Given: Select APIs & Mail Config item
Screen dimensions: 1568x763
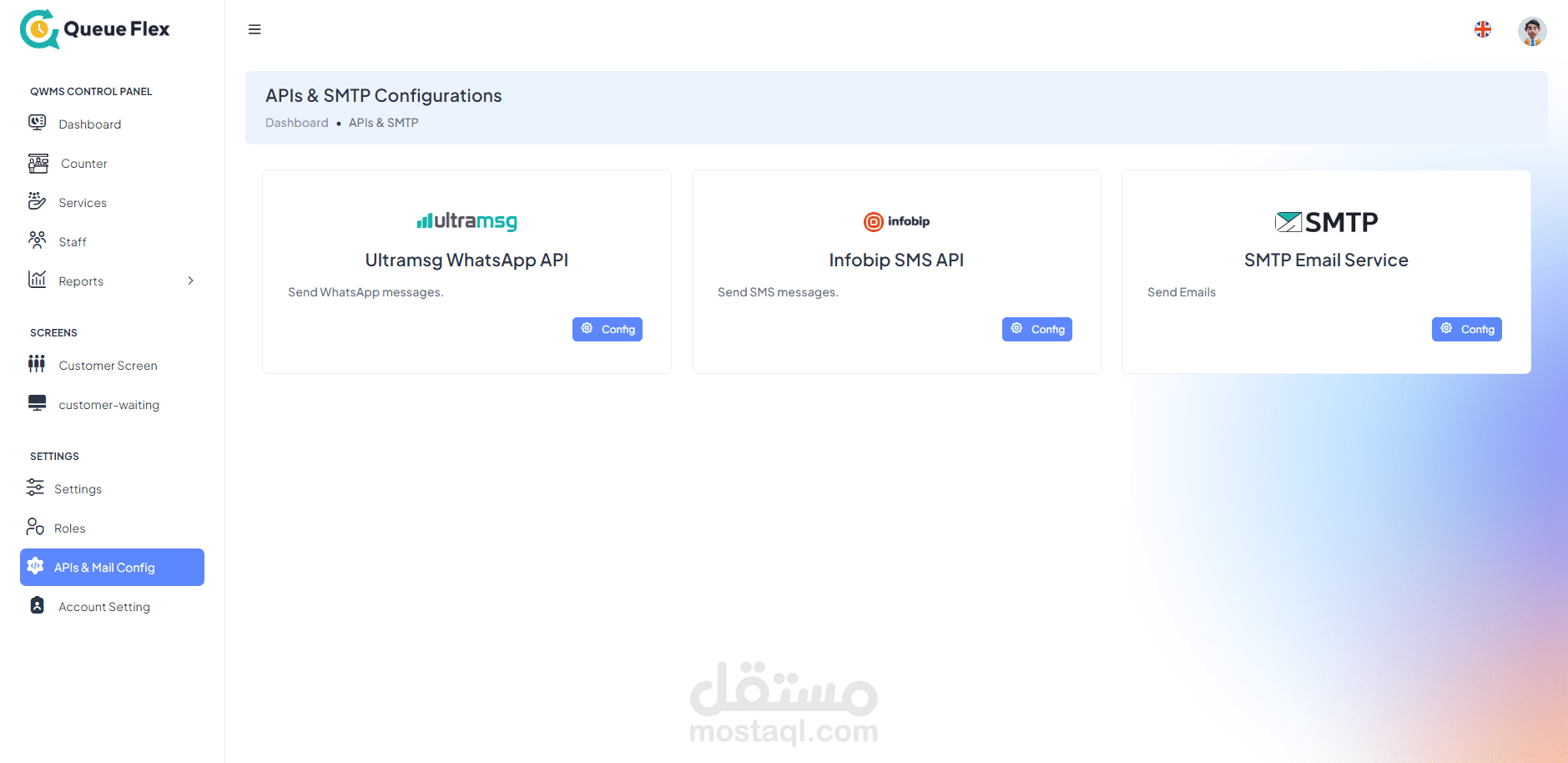Looking at the screenshot, I should [x=112, y=568].
